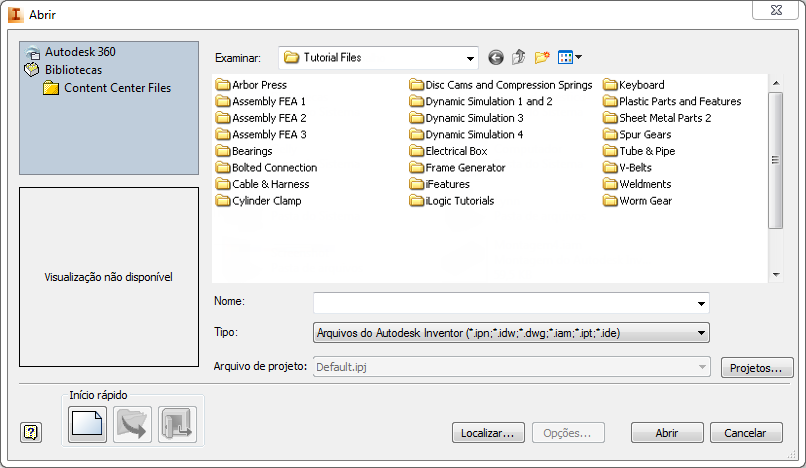Select the Bolted Connection folder
The width and height of the screenshot is (806, 468).
click(x=267, y=168)
